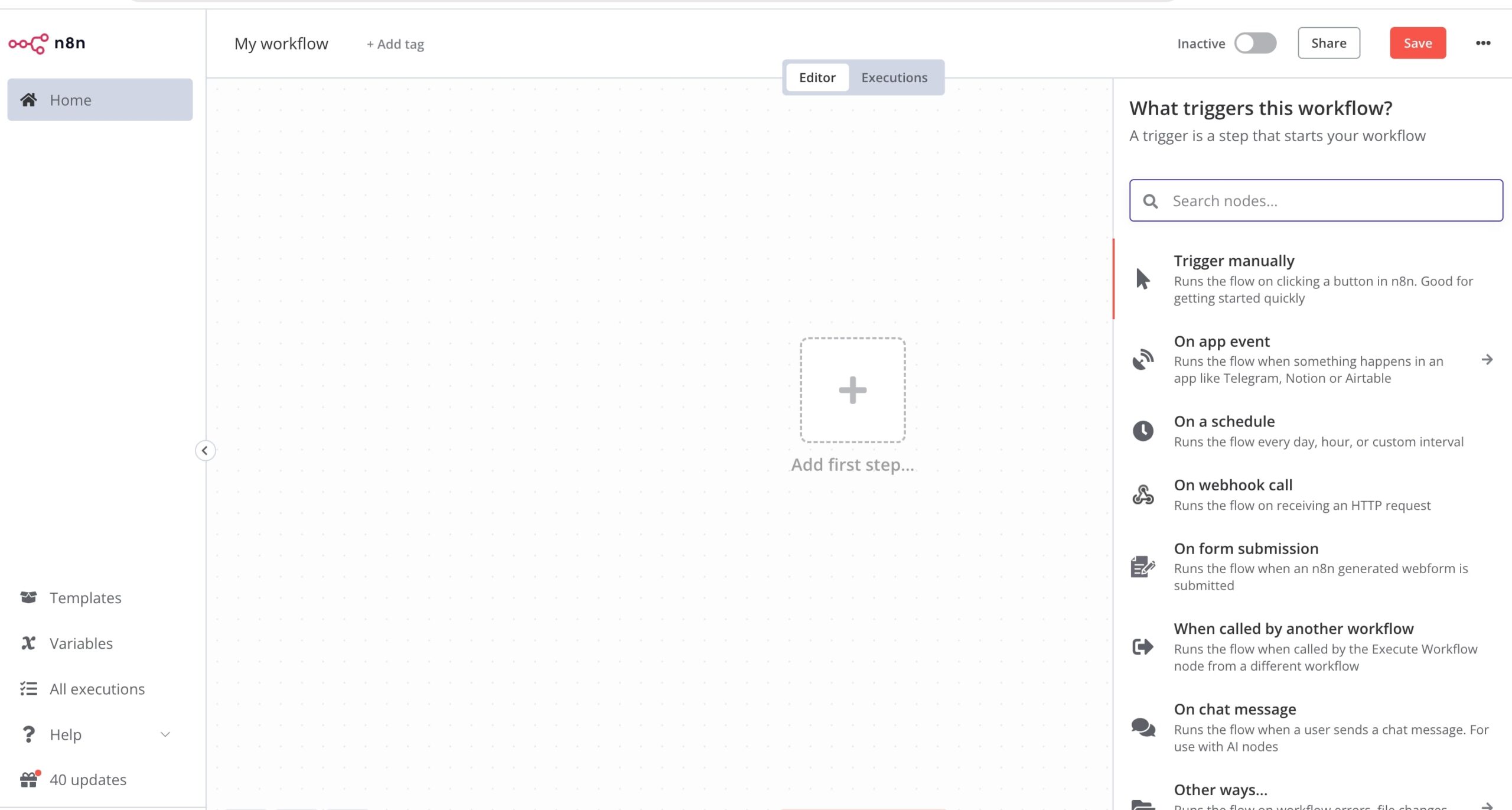Toggle the Inactive workflow switch

tap(1256, 43)
